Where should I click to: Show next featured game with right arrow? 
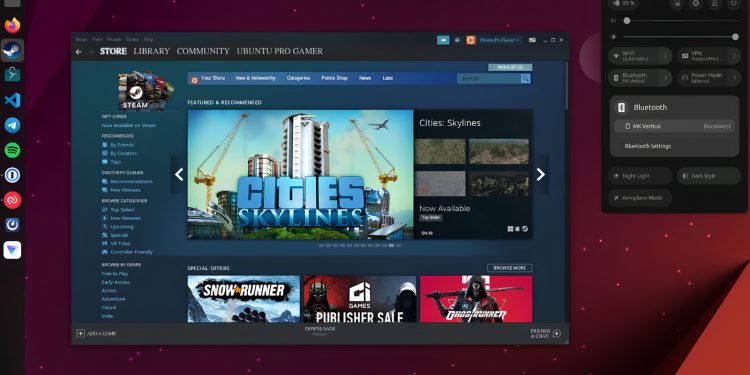(x=540, y=175)
